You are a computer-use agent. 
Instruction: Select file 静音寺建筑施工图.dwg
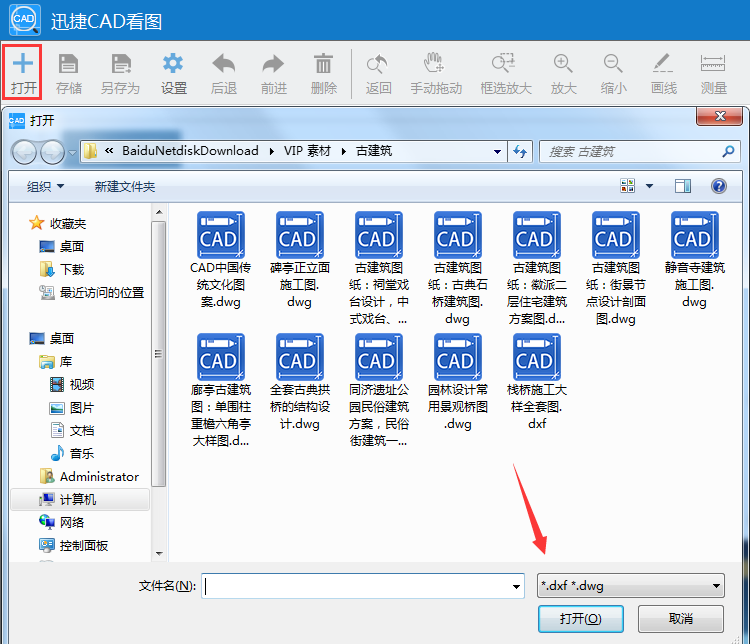coord(695,261)
